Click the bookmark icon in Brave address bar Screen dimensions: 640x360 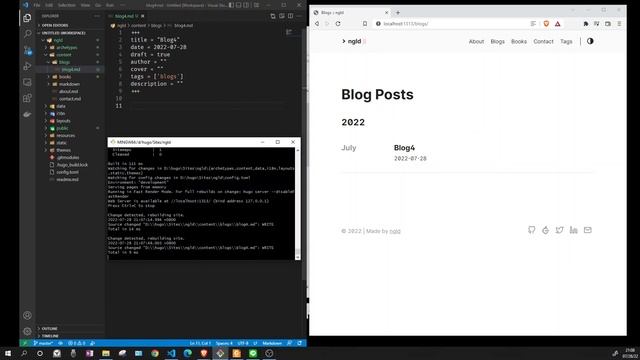click(365, 24)
